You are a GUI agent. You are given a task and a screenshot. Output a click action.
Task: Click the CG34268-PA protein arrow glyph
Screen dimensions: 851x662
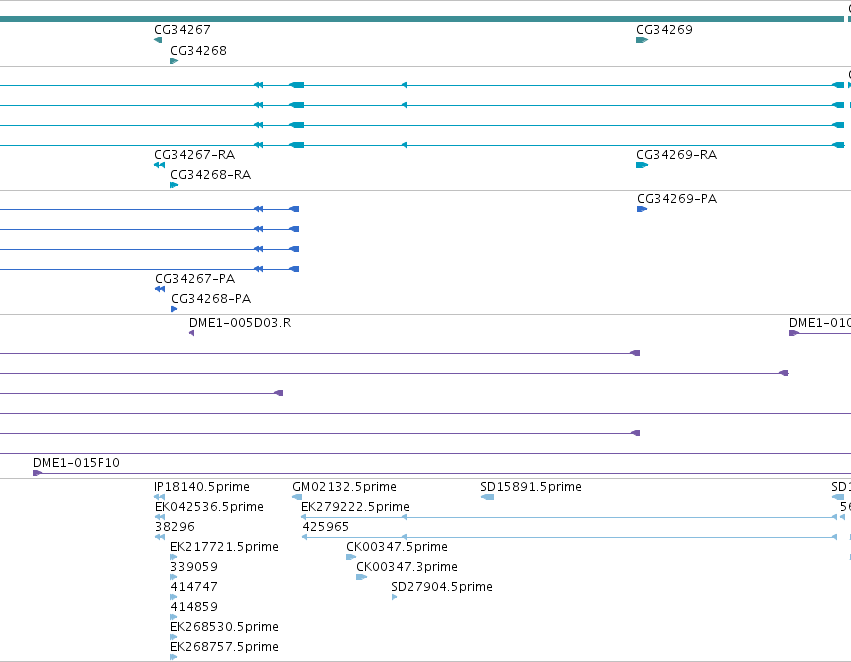174,309
